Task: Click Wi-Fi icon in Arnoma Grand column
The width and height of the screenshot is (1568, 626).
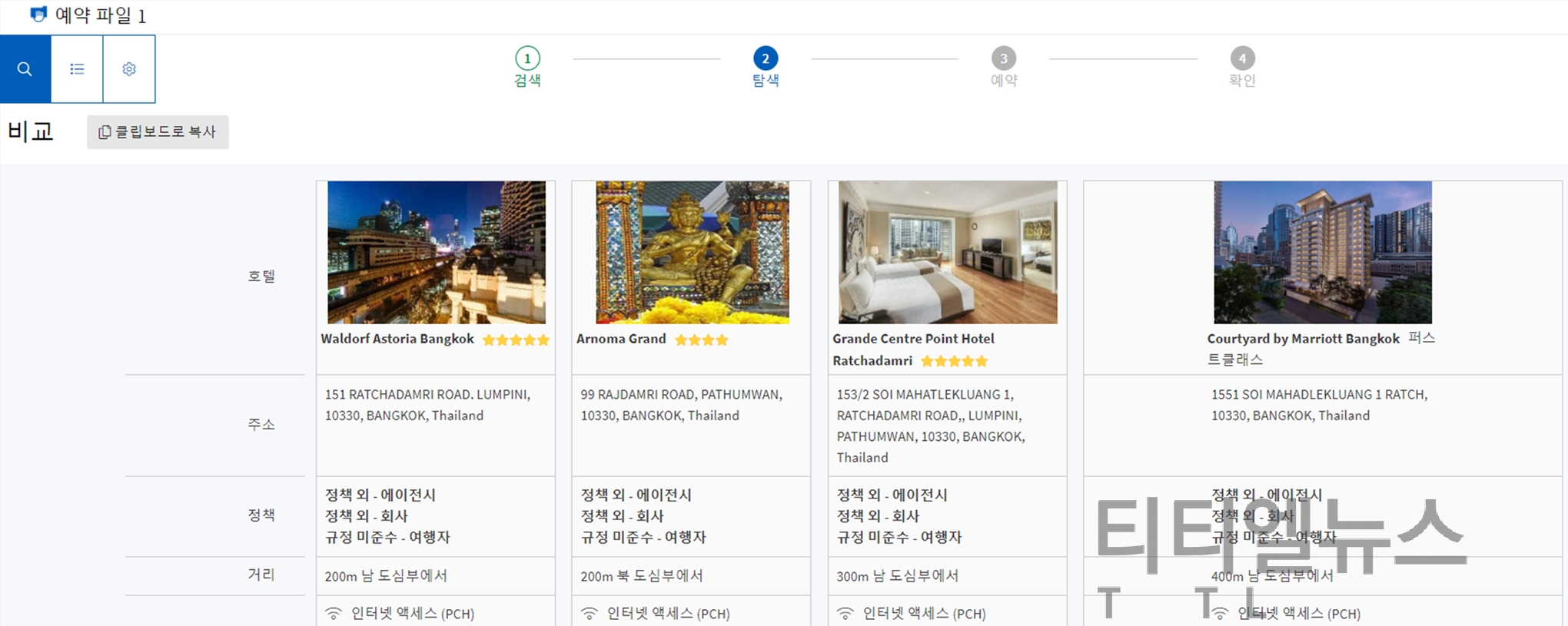Action: 589,614
